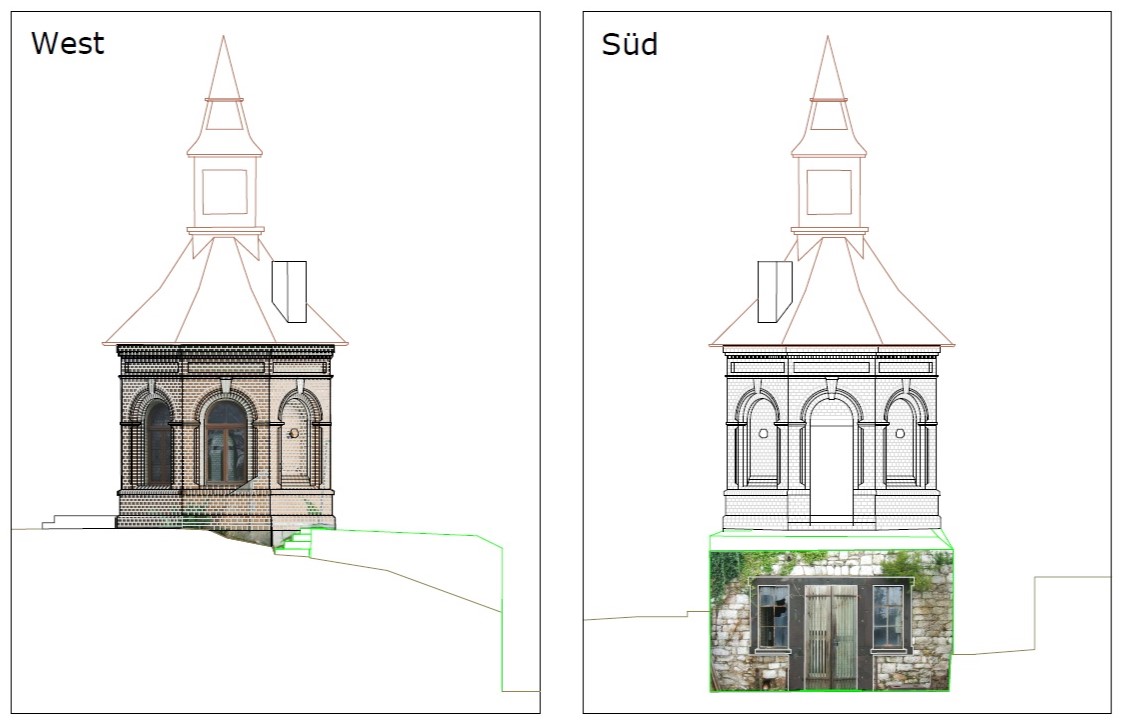Click the round ornament in the Süd left arch
The image size is (1122, 725).
coord(763,434)
